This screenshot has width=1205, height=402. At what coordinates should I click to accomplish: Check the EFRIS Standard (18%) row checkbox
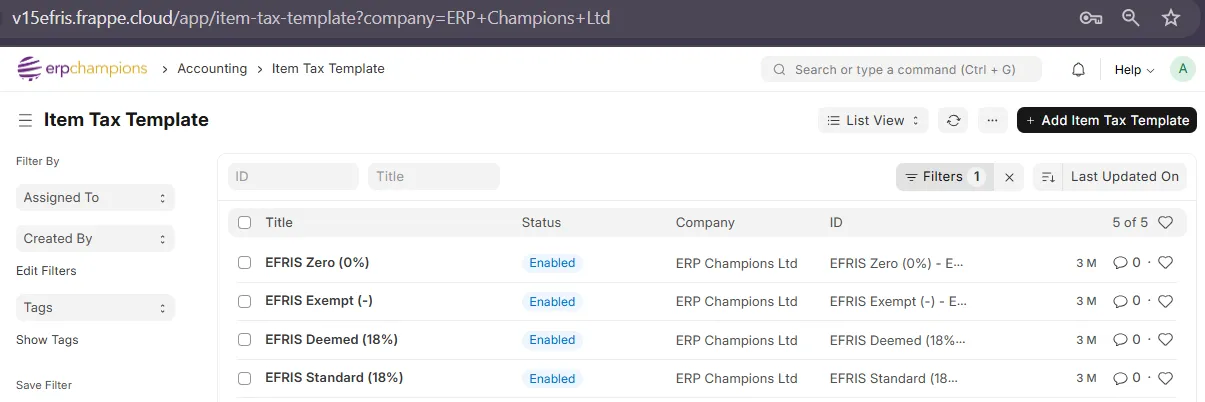point(245,378)
